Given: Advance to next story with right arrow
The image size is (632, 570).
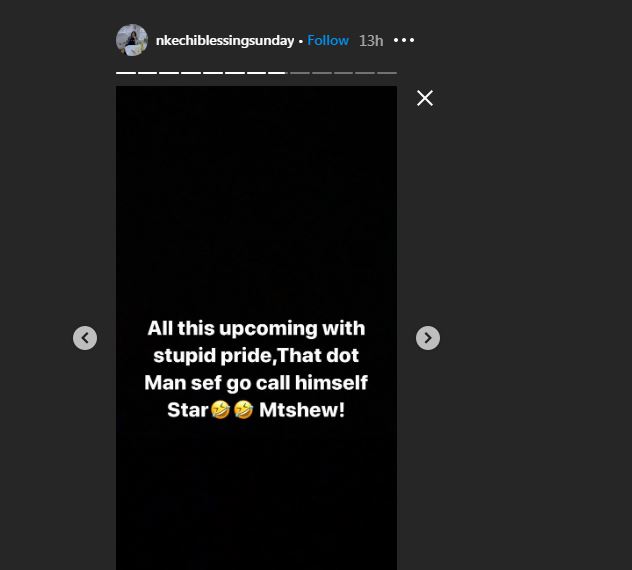Looking at the screenshot, I should [428, 338].
